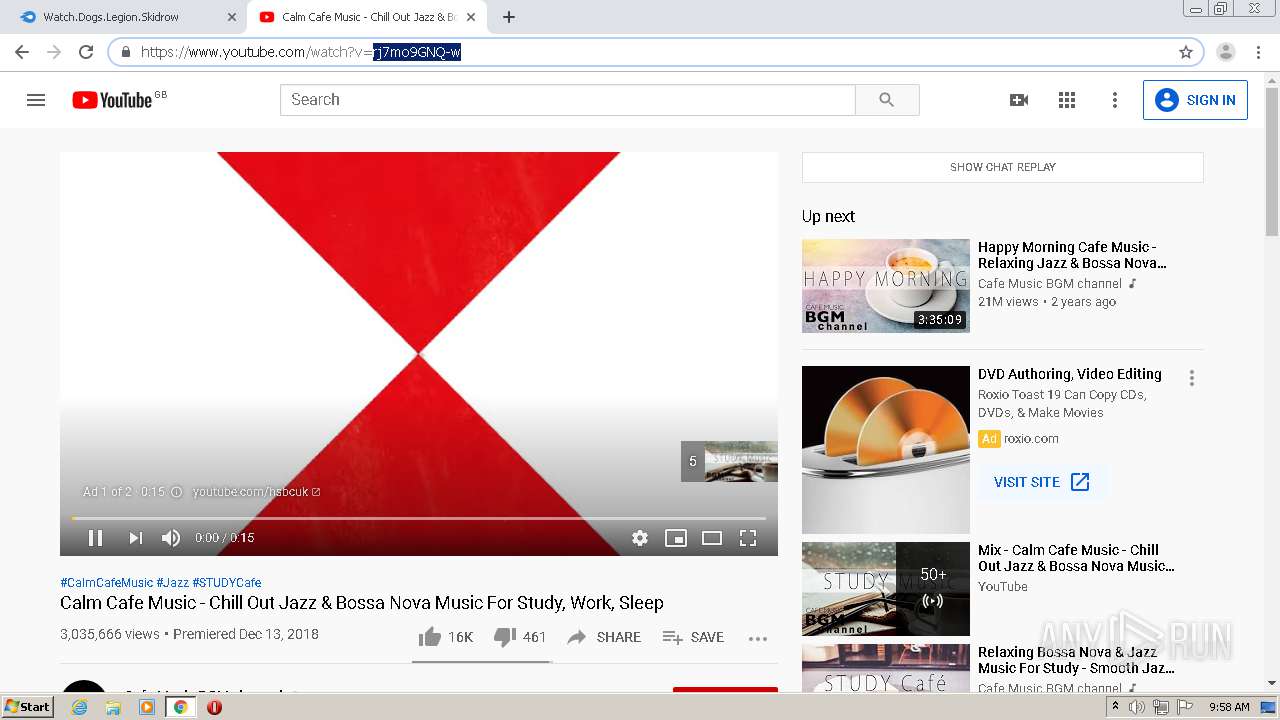Go back in browser history
The width and height of the screenshot is (1280, 720).
22,52
